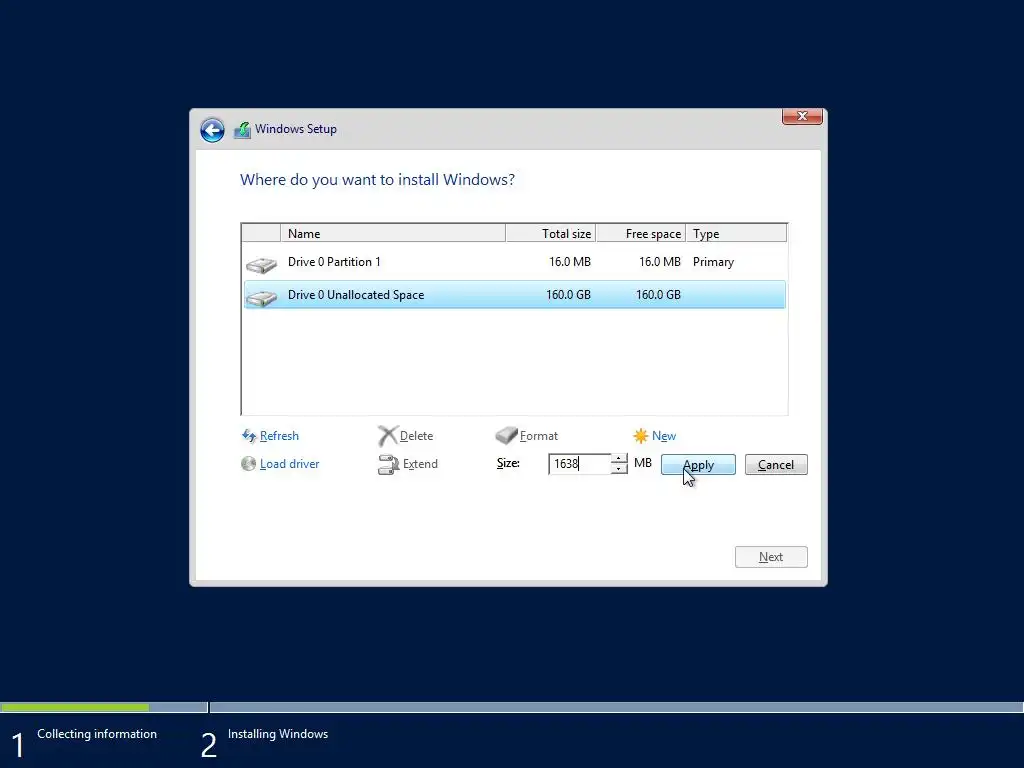Choose the Delete partition link
Image resolution: width=1024 pixels, height=768 pixels.
(416, 436)
